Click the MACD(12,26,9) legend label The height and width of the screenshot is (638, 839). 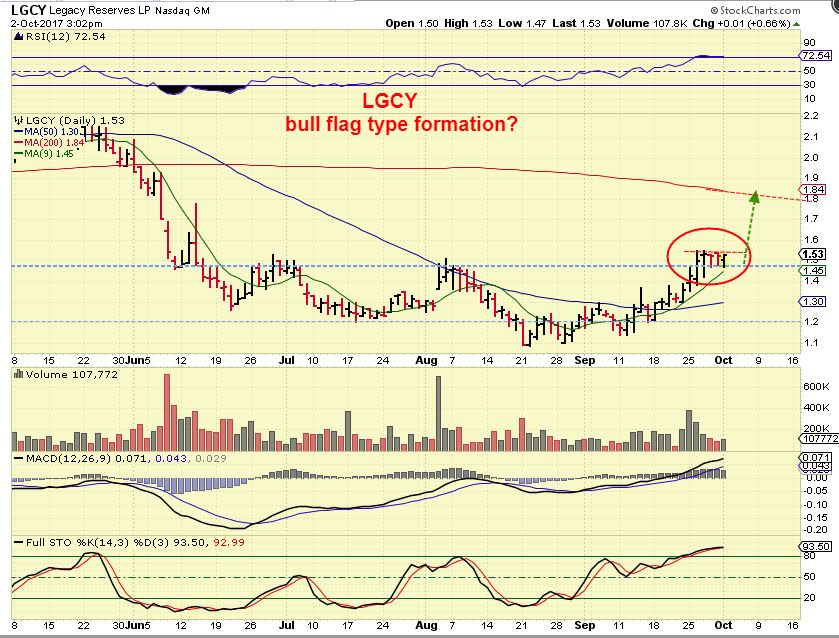pos(67,459)
